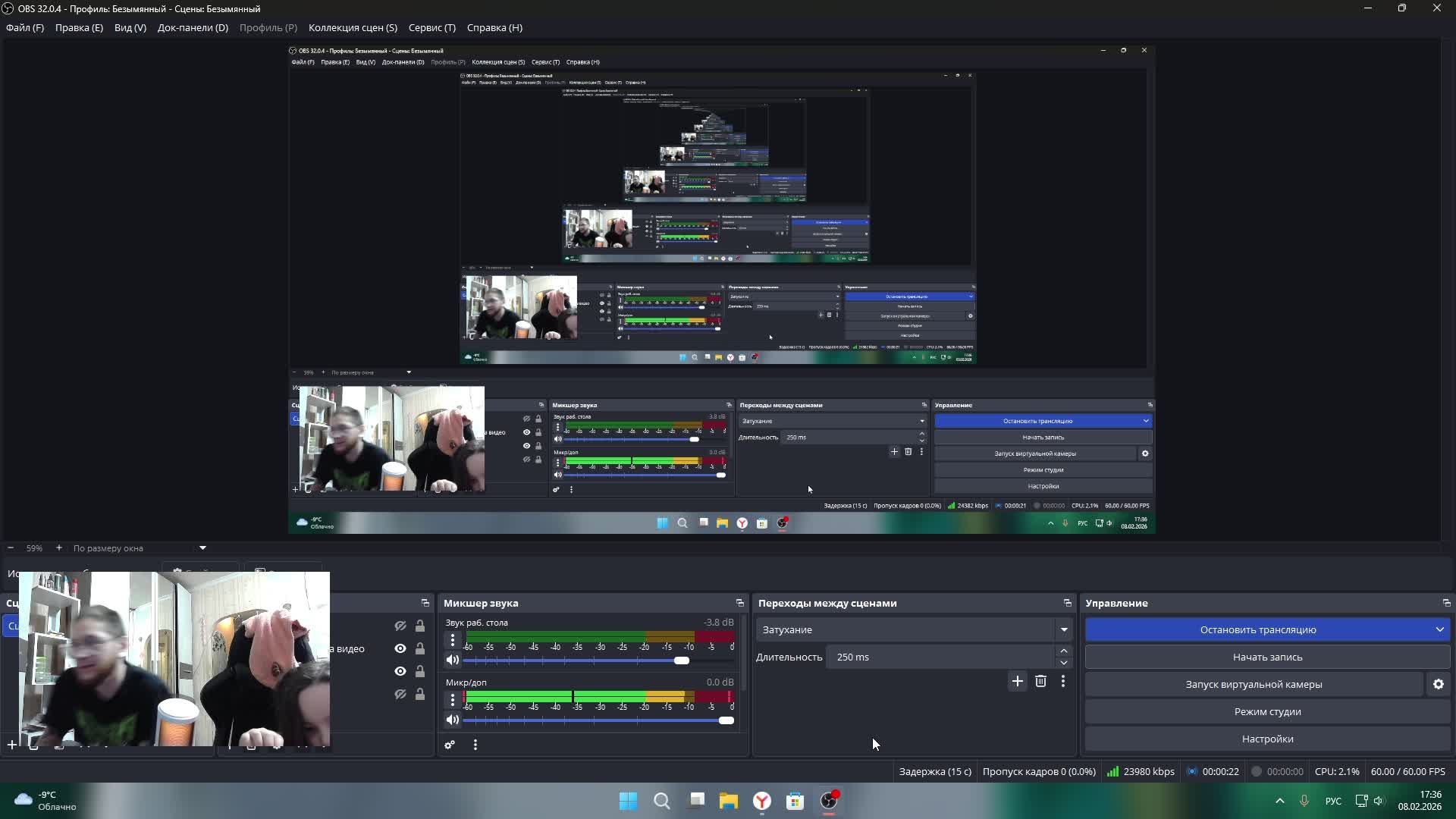Open three-dot options for Звук раб. стола

point(453,641)
